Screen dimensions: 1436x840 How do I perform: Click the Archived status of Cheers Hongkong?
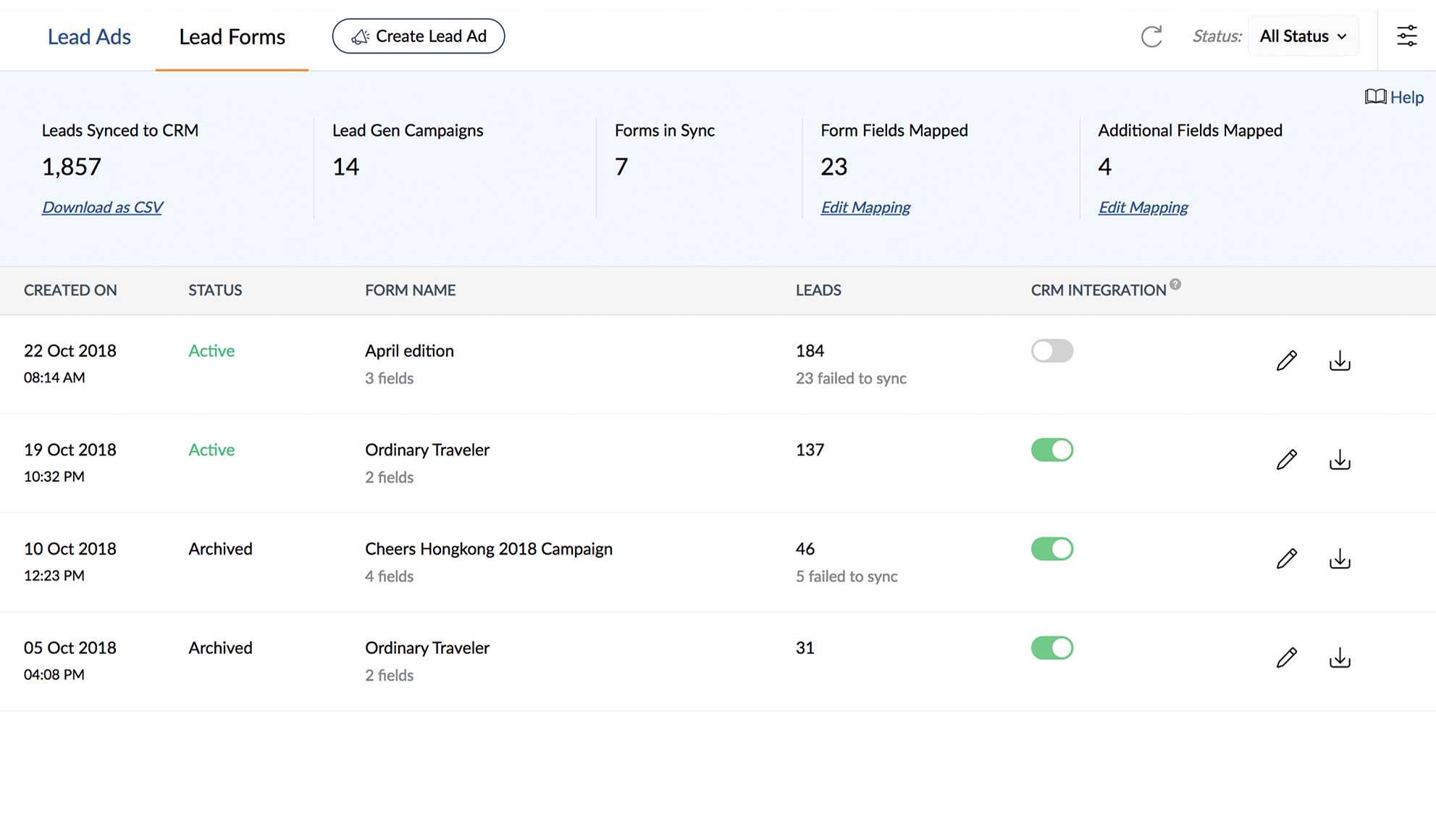(x=220, y=549)
